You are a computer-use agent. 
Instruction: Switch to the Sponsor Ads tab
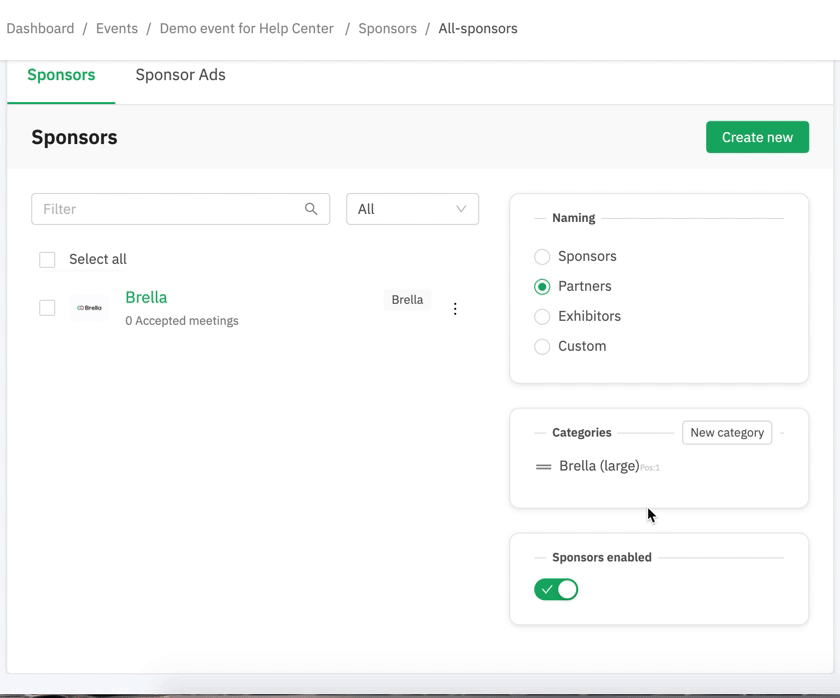[x=181, y=75]
